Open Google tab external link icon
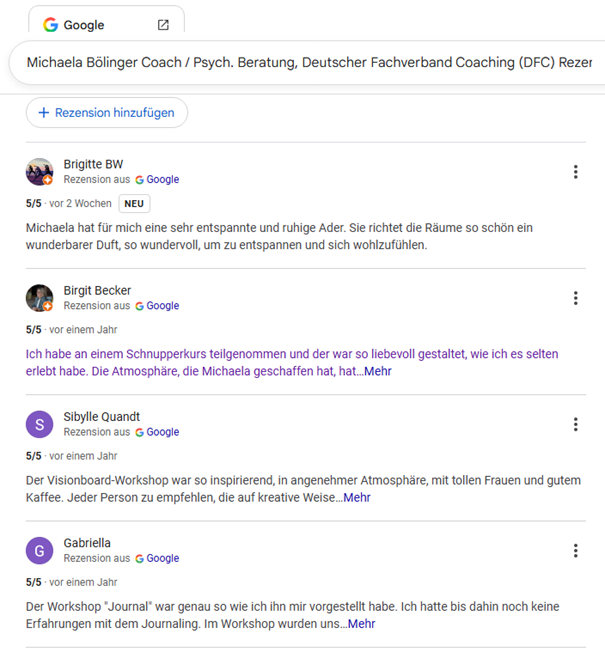Image resolution: width=605 pixels, height=652 pixels. click(164, 25)
